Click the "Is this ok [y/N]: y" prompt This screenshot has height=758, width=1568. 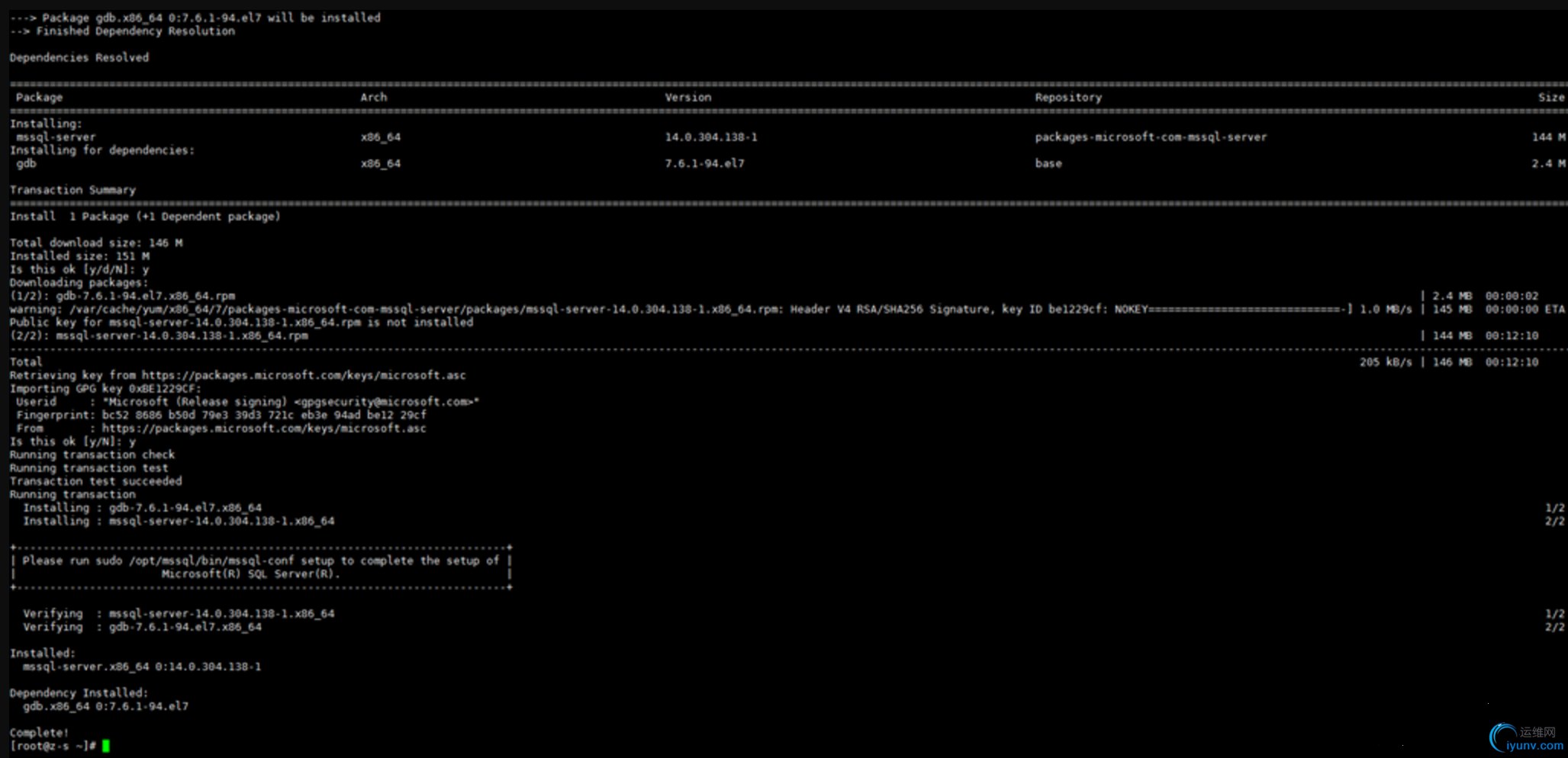pyautogui.click(x=72, y=442)
